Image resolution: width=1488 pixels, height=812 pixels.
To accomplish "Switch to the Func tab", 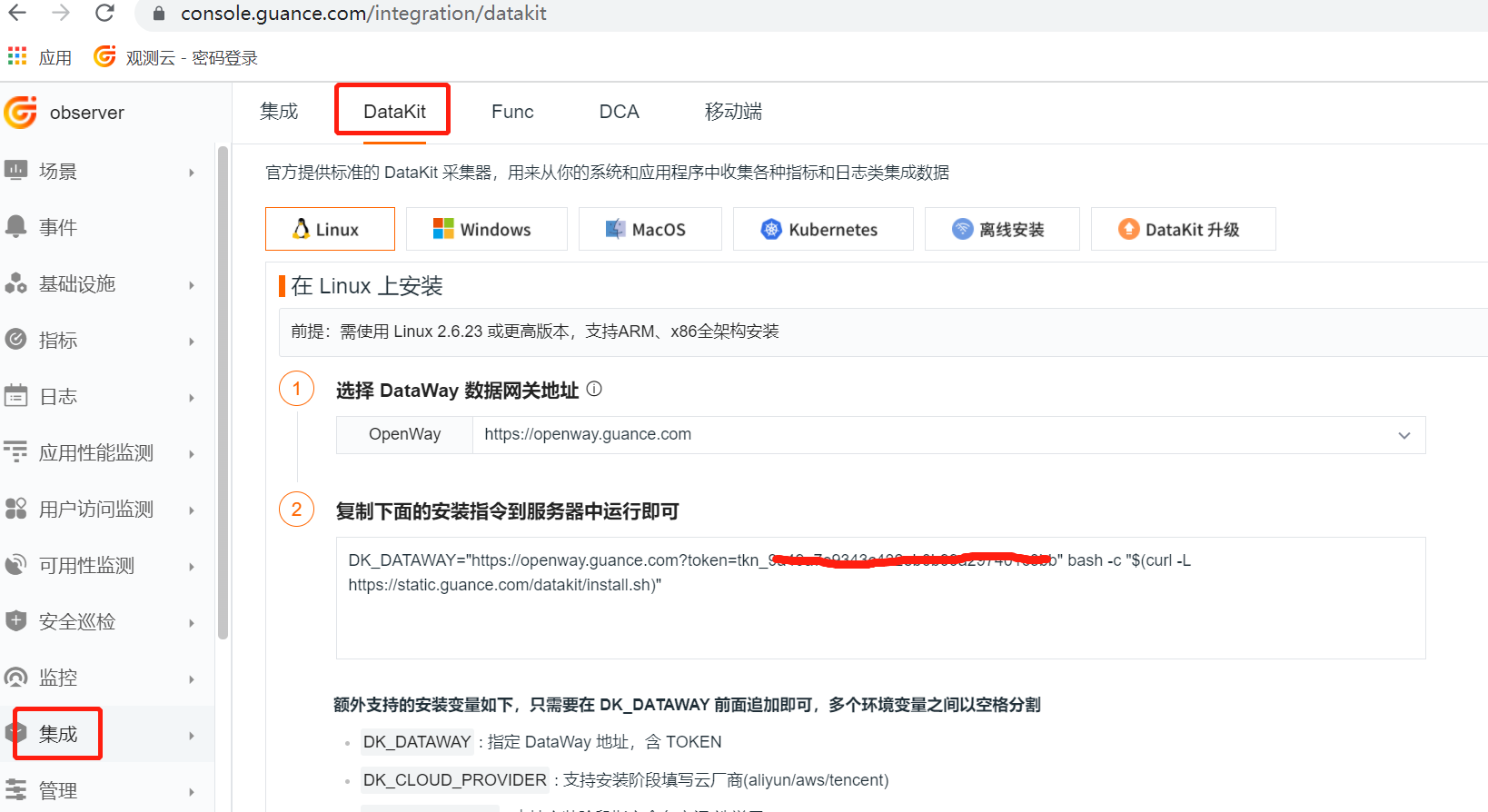I will point(512,112).
